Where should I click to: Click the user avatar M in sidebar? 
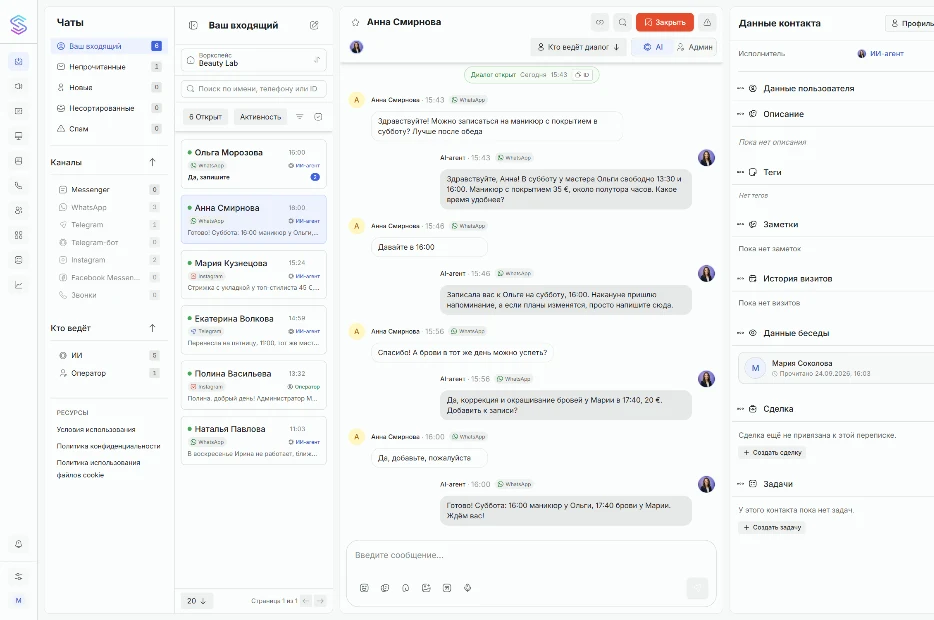pos(18,600)
